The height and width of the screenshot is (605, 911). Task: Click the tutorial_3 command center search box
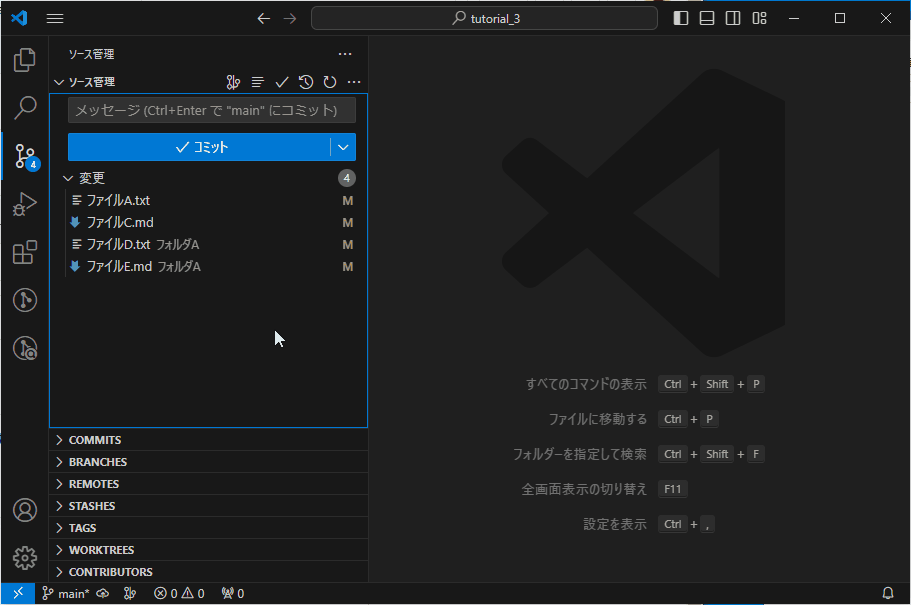(x=485, y=19)
